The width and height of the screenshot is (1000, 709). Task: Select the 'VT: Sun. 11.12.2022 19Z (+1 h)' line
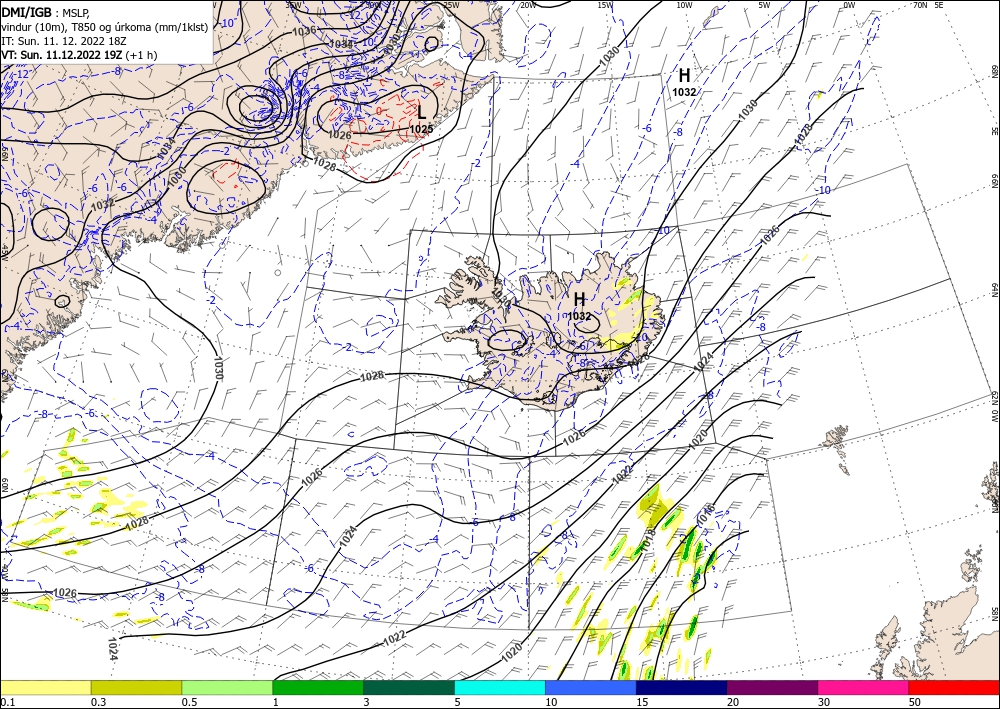click(x=81, y=55)
